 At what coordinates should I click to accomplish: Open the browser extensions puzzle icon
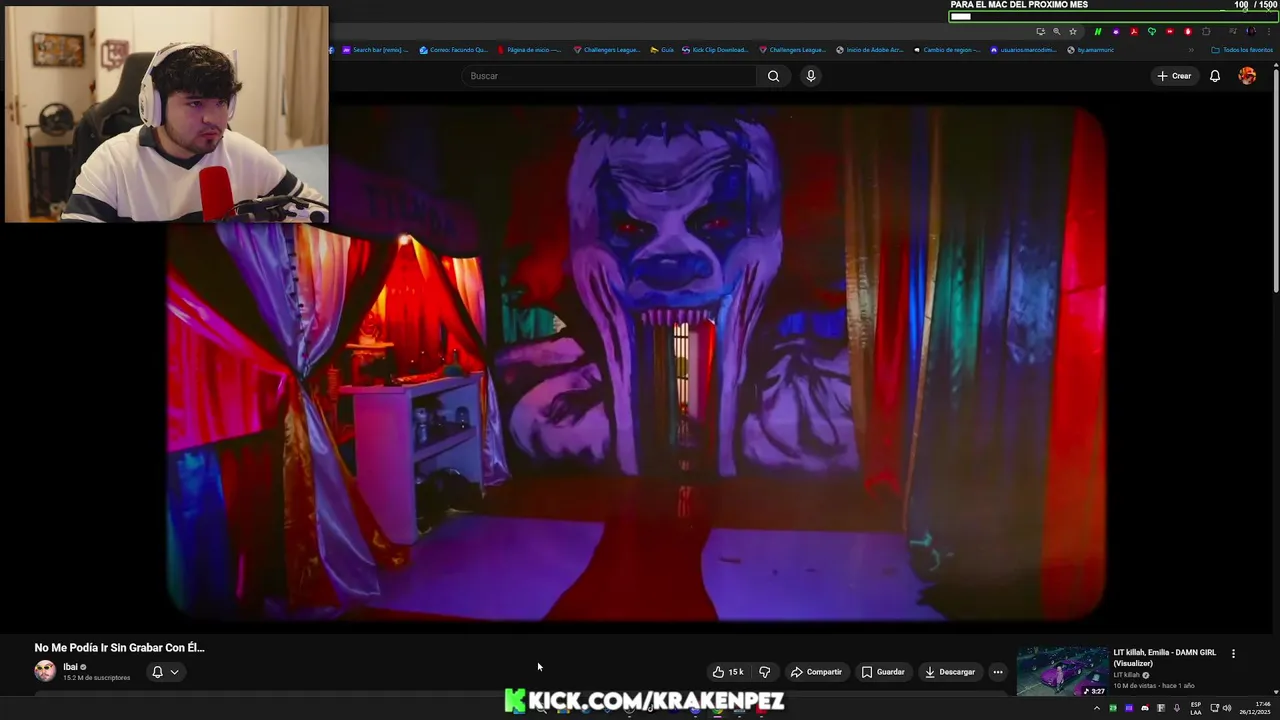point(1206,31)
